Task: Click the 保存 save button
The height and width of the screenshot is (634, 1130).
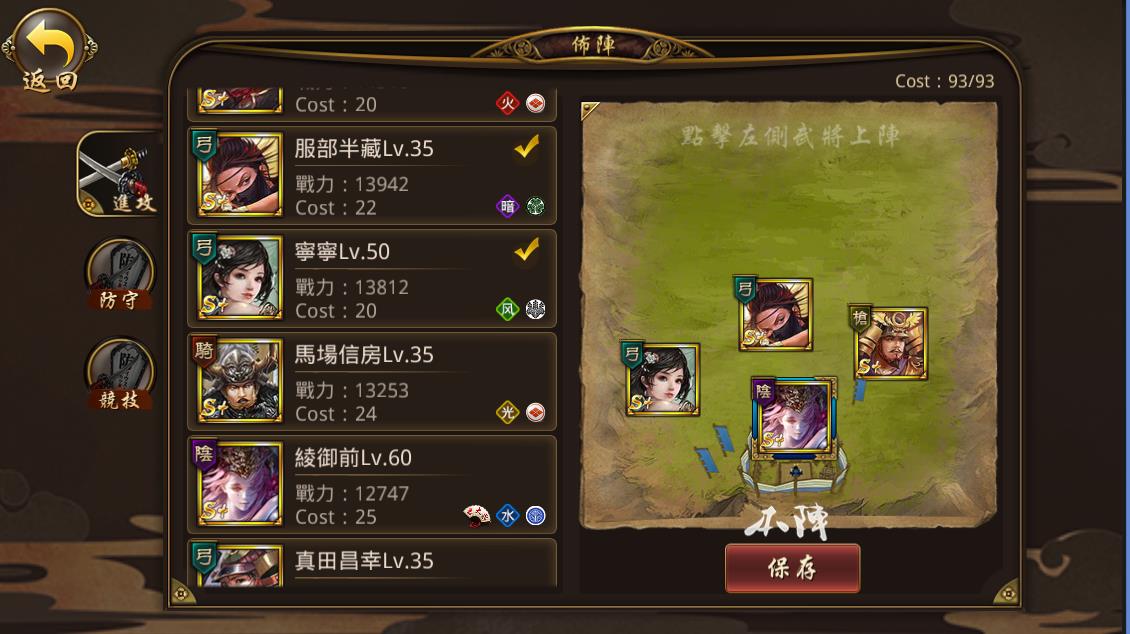Action: [792, 568]
